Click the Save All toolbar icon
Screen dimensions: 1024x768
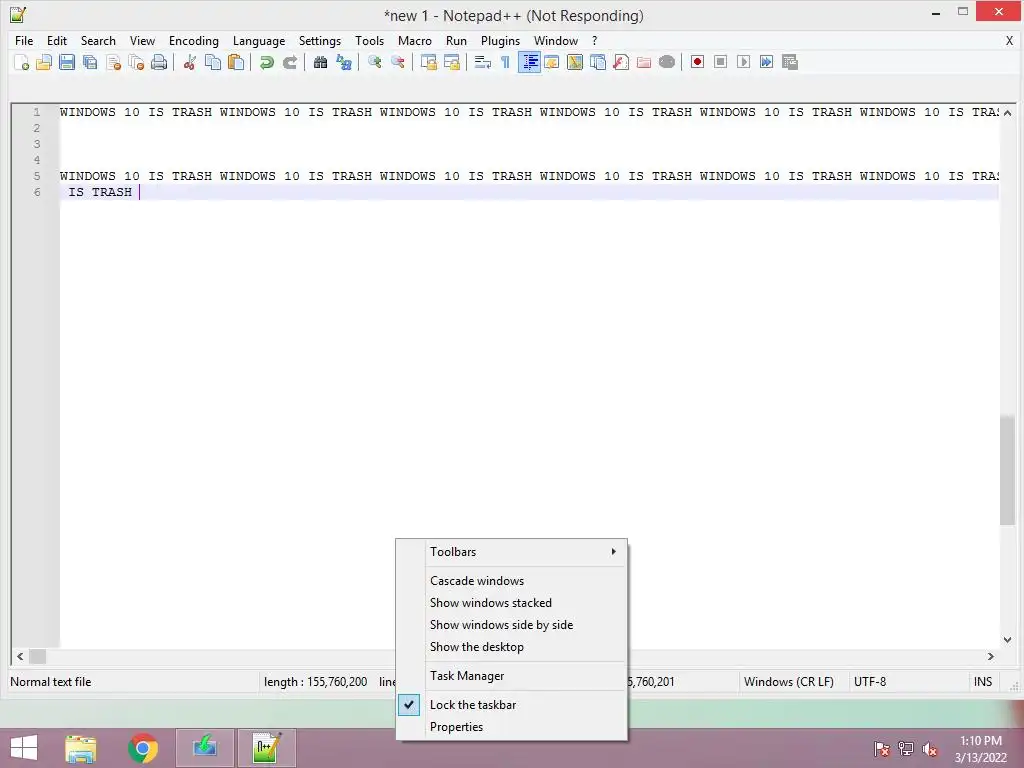(x=90, y=62)
